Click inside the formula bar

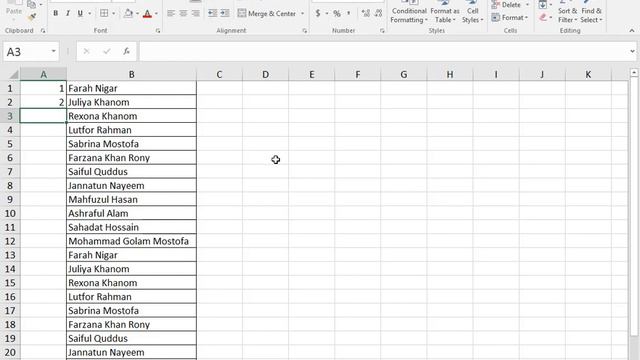pos(383,52)
